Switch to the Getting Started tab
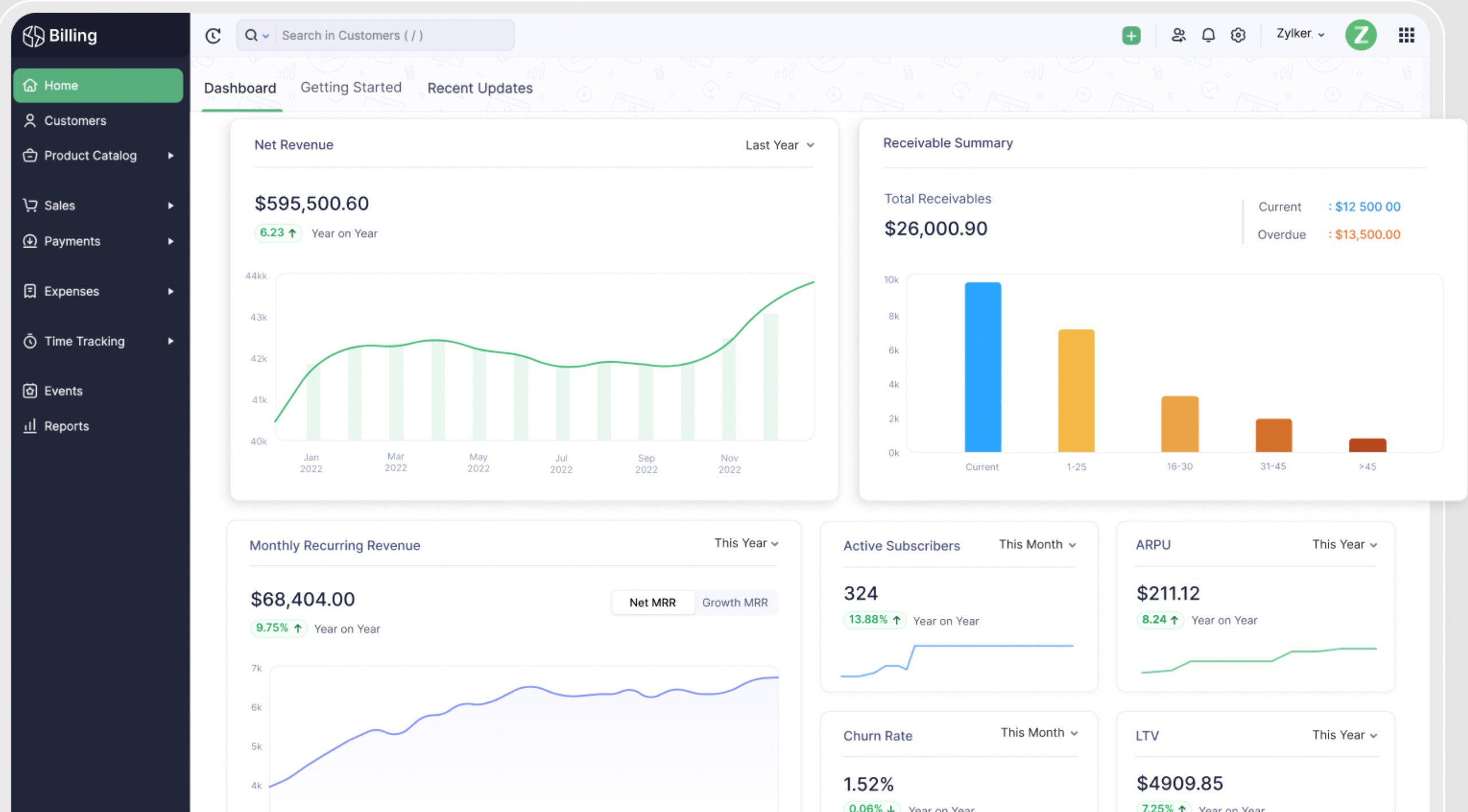 [351, 88]
